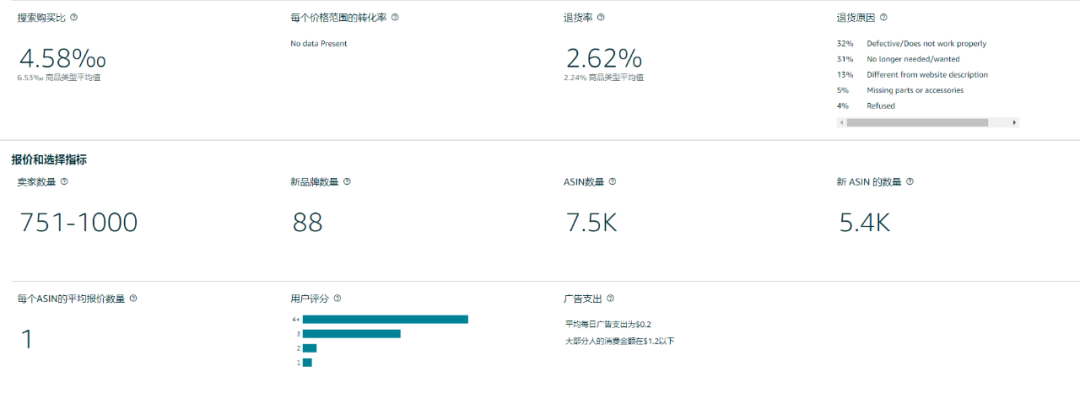The width and height of the screenshot is (1080, 404).
Task: Click the left arrow of the 退货原因 scrollbar
Action: click(x=842, y=122)
